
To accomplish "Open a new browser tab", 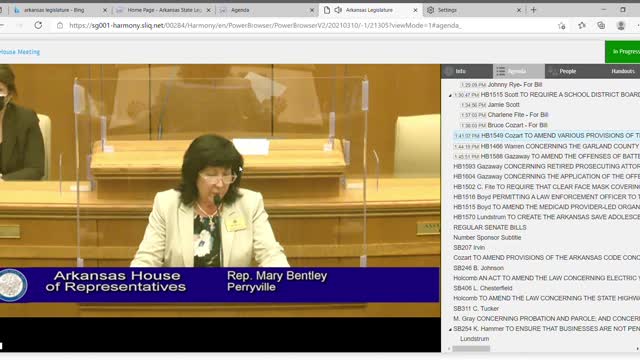I will pos(533,10).
